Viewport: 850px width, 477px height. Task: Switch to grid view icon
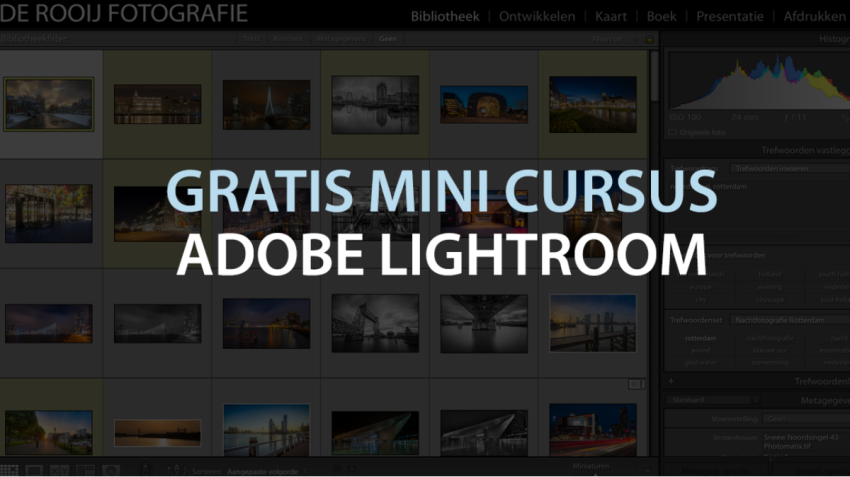click(x=9, y=470)
